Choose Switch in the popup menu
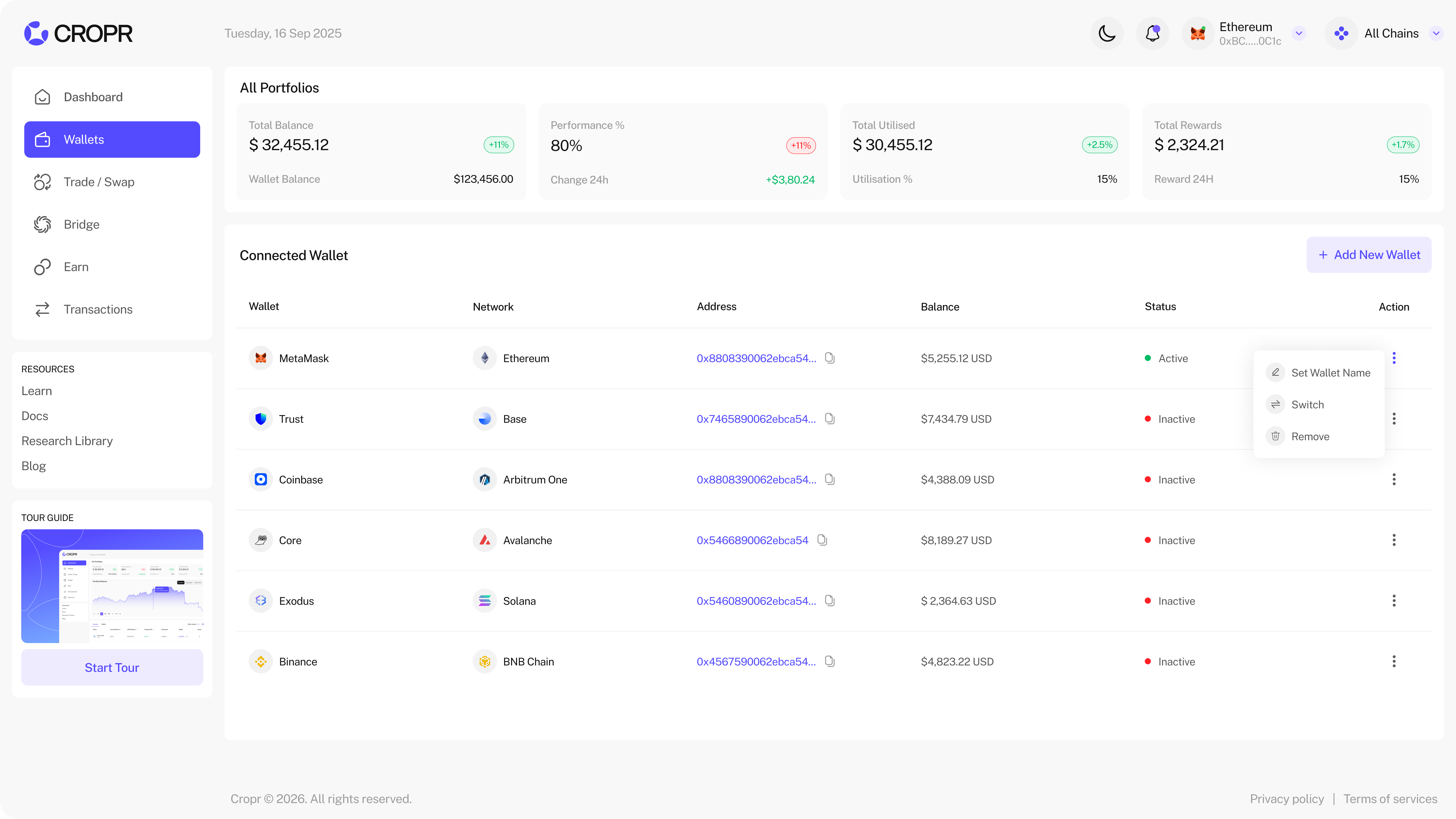The height and width of the screenshot is (819, 1456). tap(1319, 405)
